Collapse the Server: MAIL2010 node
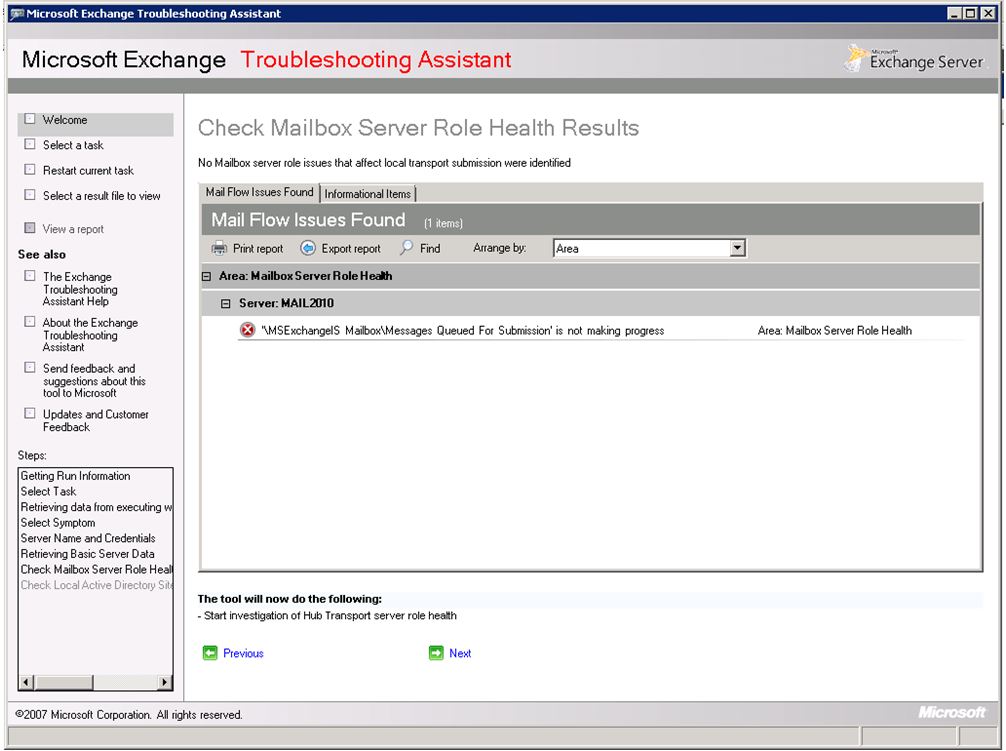 [225, 304]
